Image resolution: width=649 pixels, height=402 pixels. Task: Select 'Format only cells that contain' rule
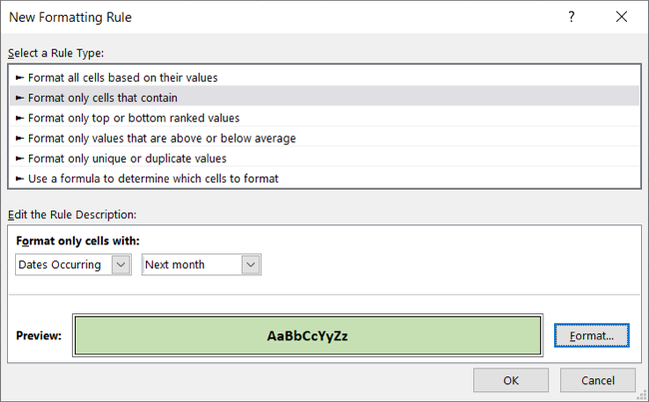pos(324,98)
